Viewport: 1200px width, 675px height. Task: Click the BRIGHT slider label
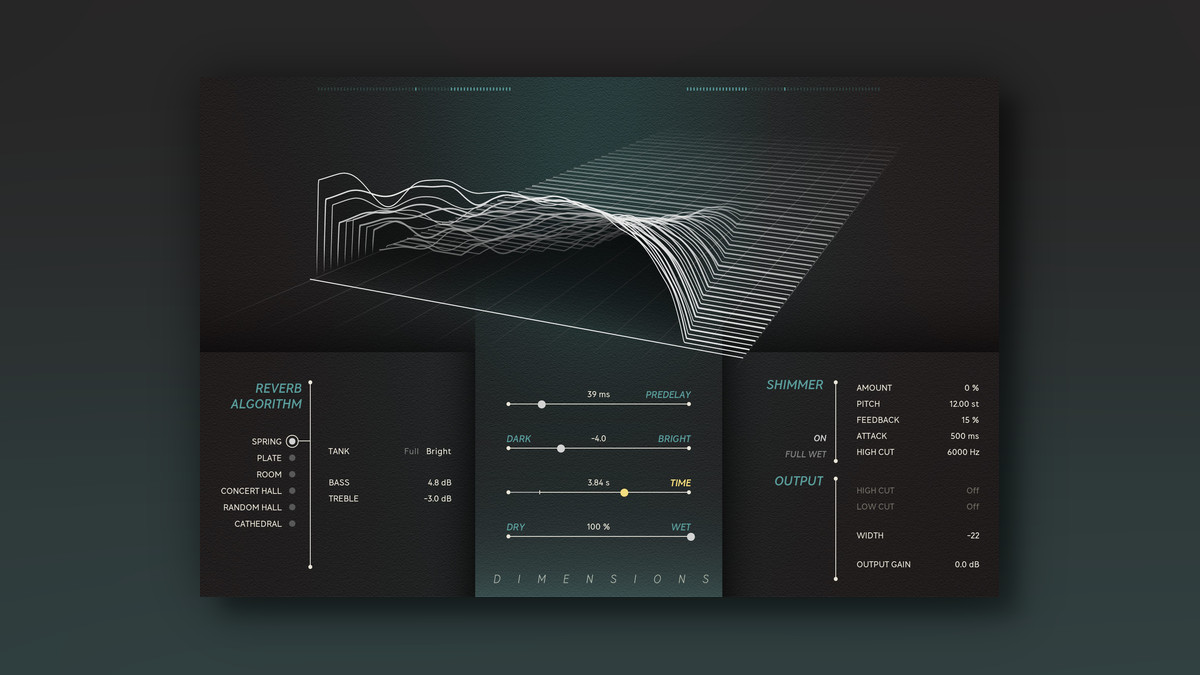[x=674, y=438]
